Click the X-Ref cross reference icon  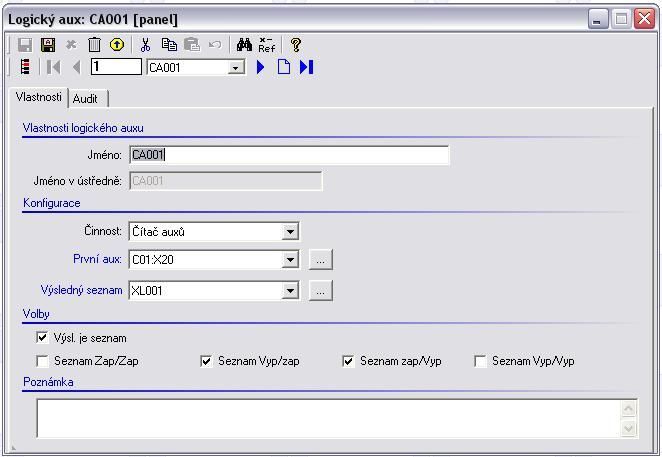coord(266,45)
